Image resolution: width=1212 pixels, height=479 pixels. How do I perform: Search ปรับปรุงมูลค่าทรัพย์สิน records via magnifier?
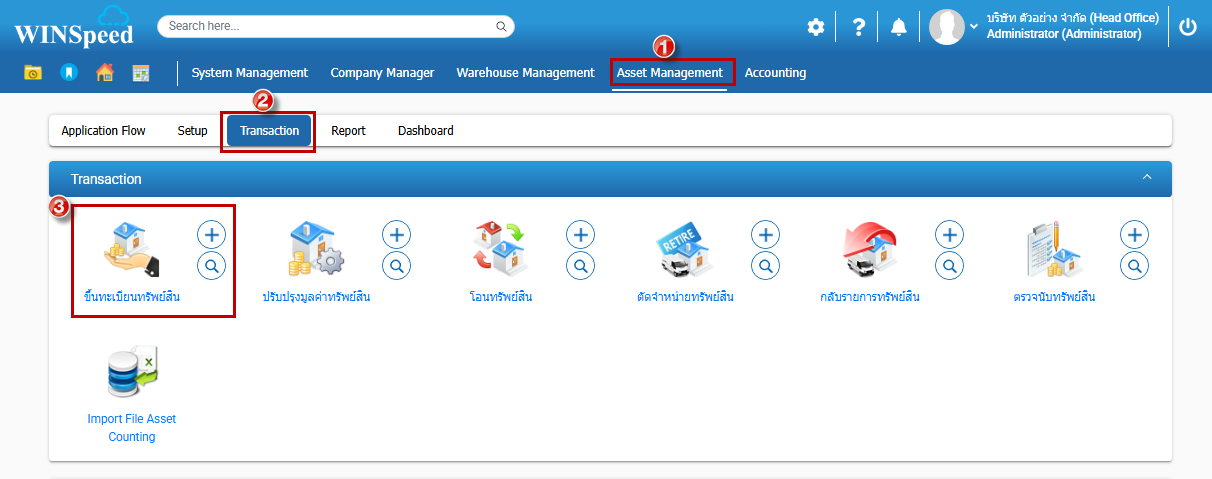tap(397, 266)
